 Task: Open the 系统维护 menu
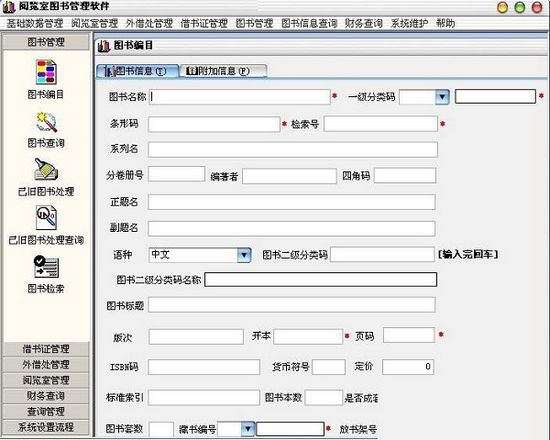click(409, 24)
